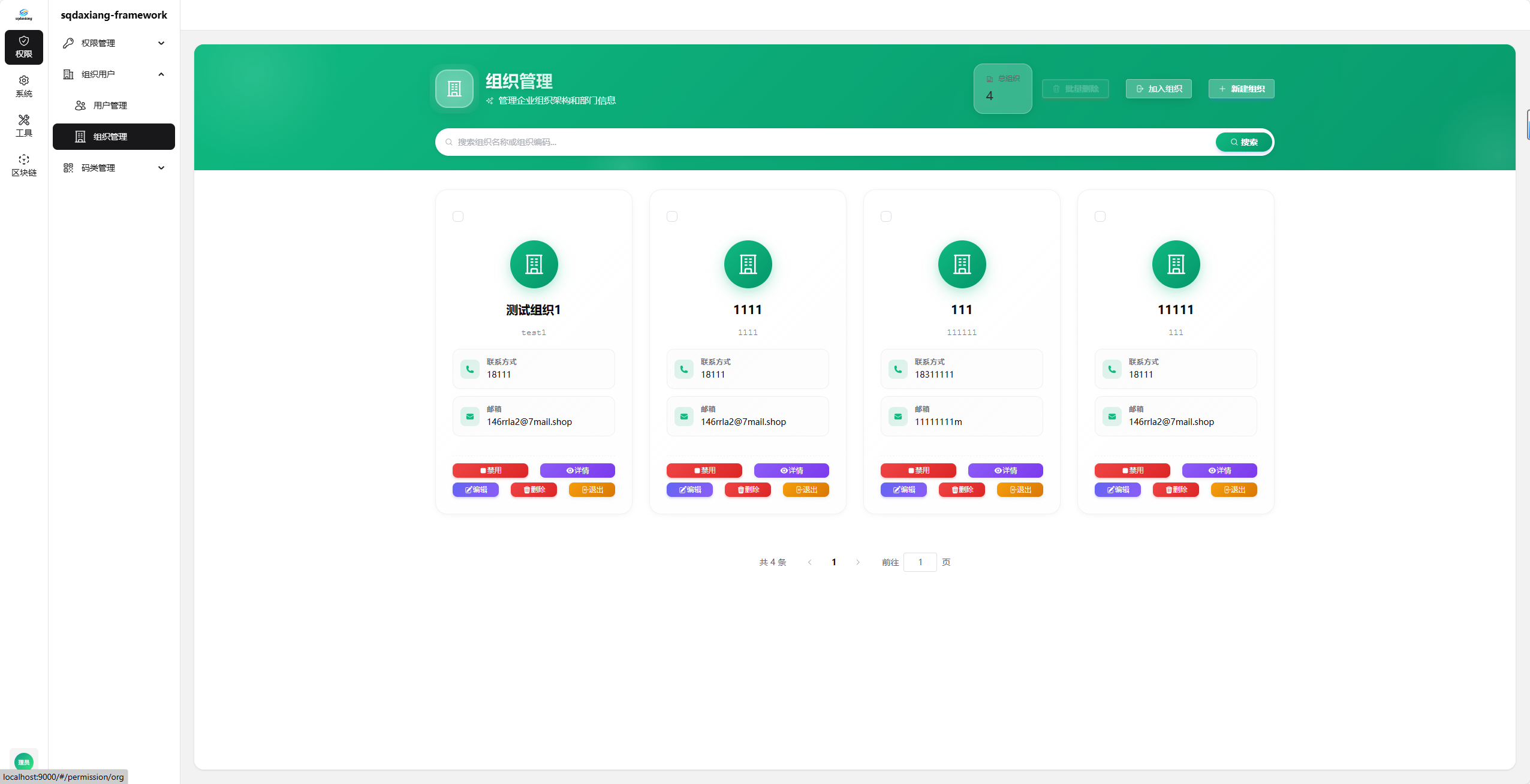Open the 区块链 sidebar icon
Viewport: 1530px width, 784px height.
tap(23, 164)
